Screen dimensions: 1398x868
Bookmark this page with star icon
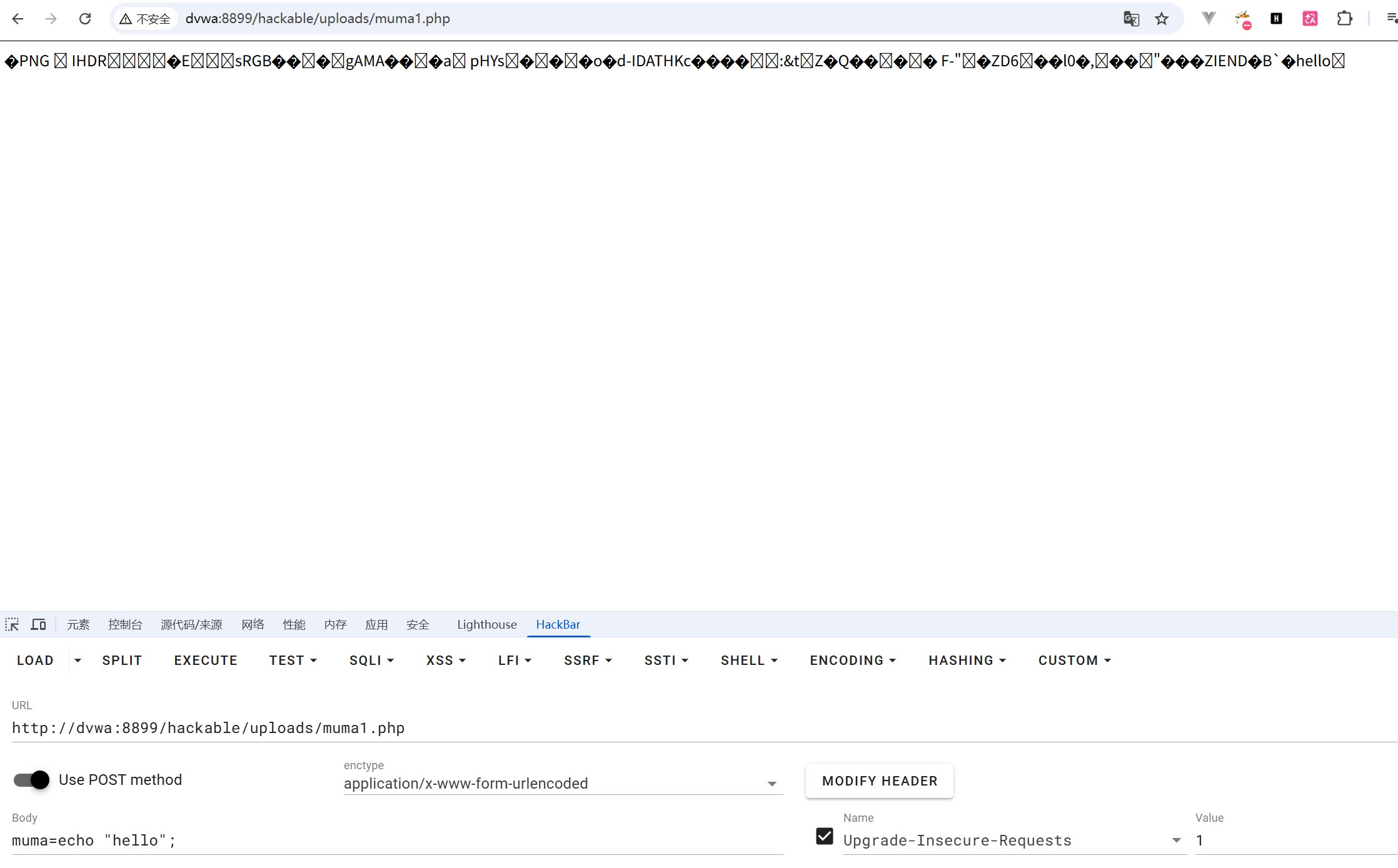point(1162,19)
